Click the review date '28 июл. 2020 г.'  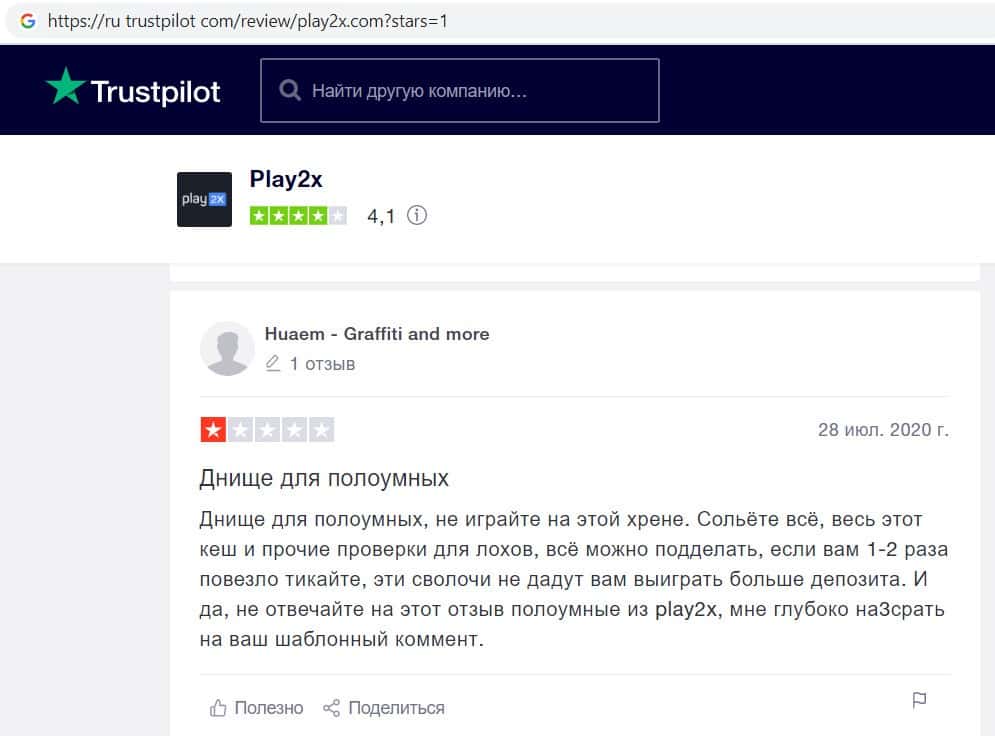click(x=883, y=430)
